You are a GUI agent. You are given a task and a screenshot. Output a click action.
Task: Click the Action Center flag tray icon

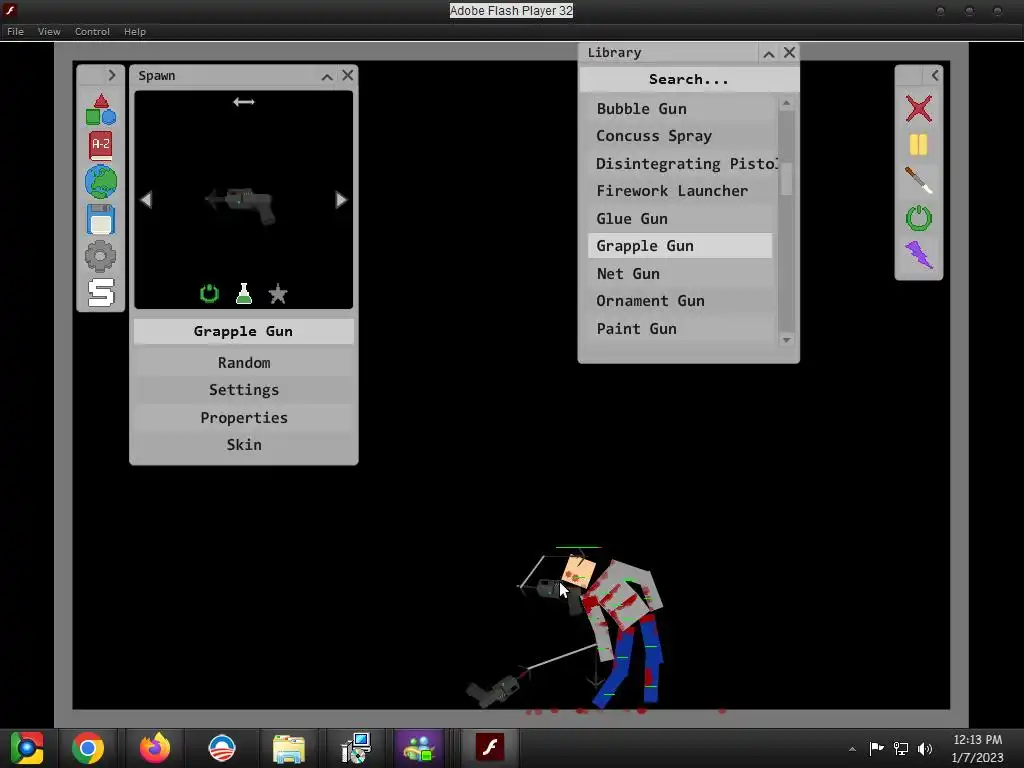[876, 748]
